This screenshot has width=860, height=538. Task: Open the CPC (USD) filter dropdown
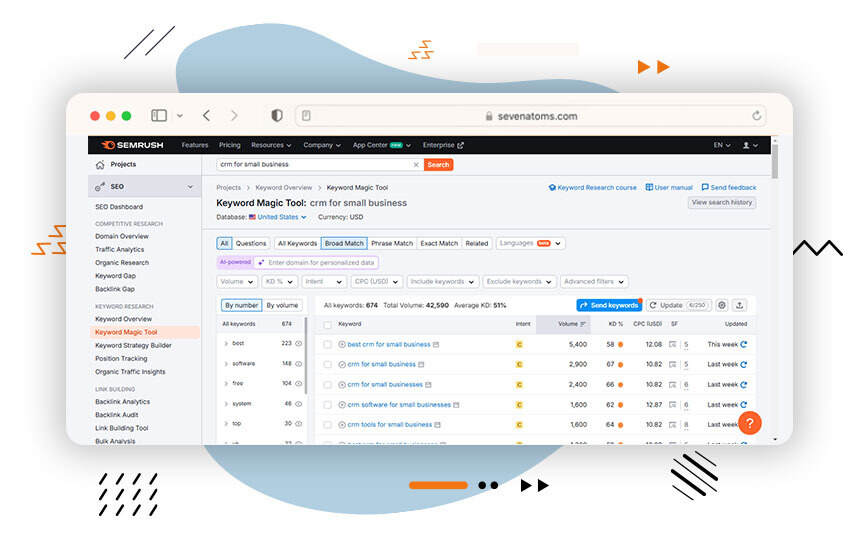coord(376,281)
